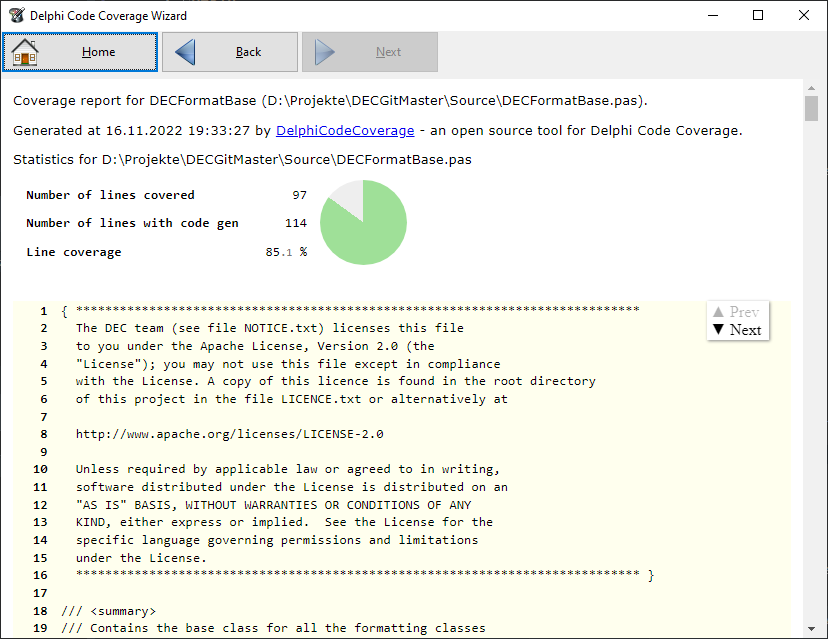Click the Home button with house icon

coord(80,52)
